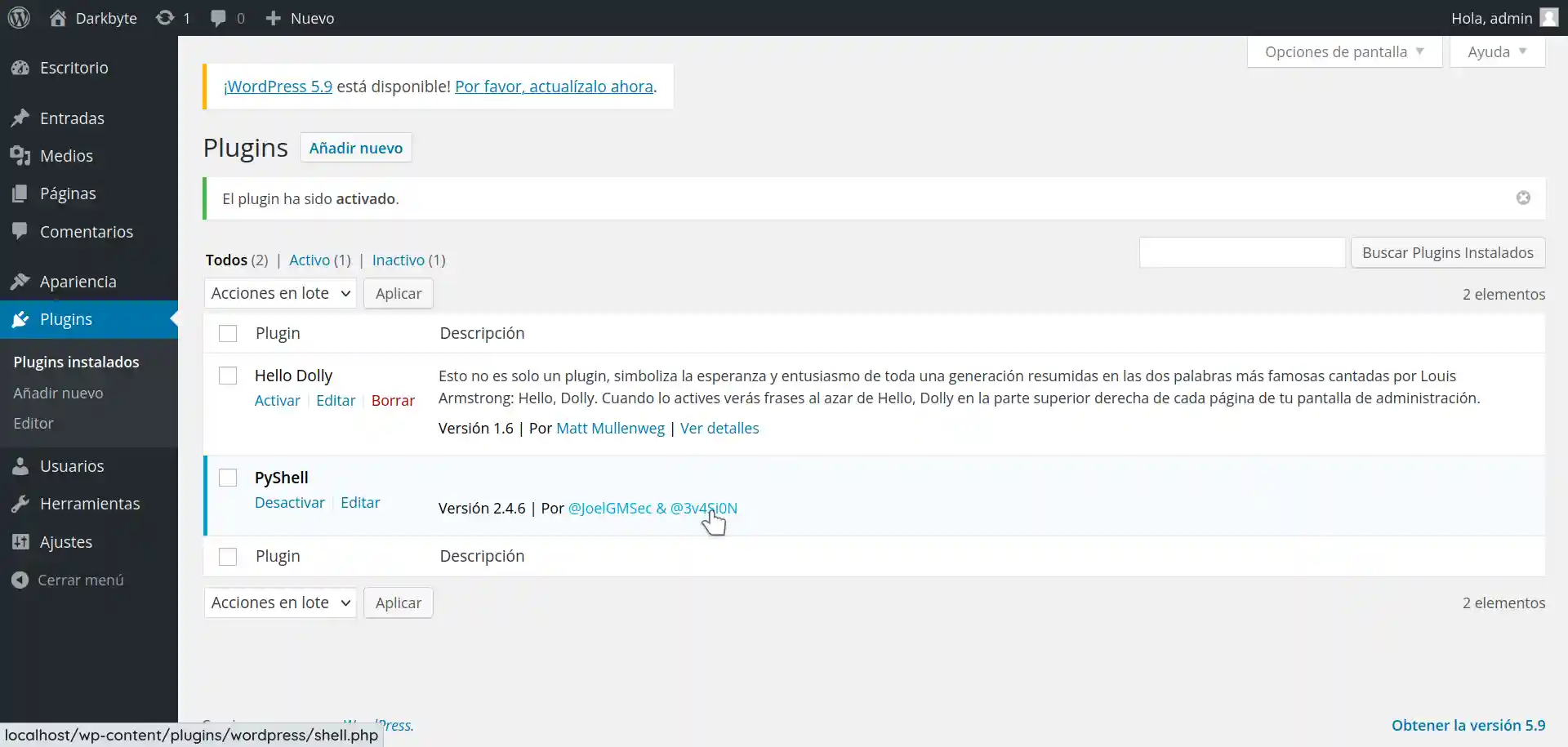Click the Ajustes settings icon
This screenshot has height=747, width=1568.
click(x=20, y=542)
